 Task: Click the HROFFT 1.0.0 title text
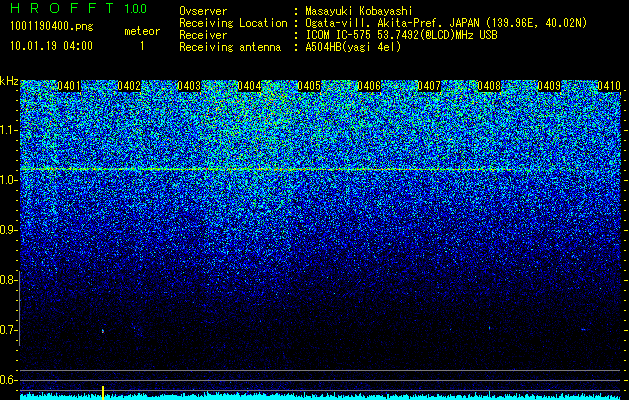(x=79, y=8)
